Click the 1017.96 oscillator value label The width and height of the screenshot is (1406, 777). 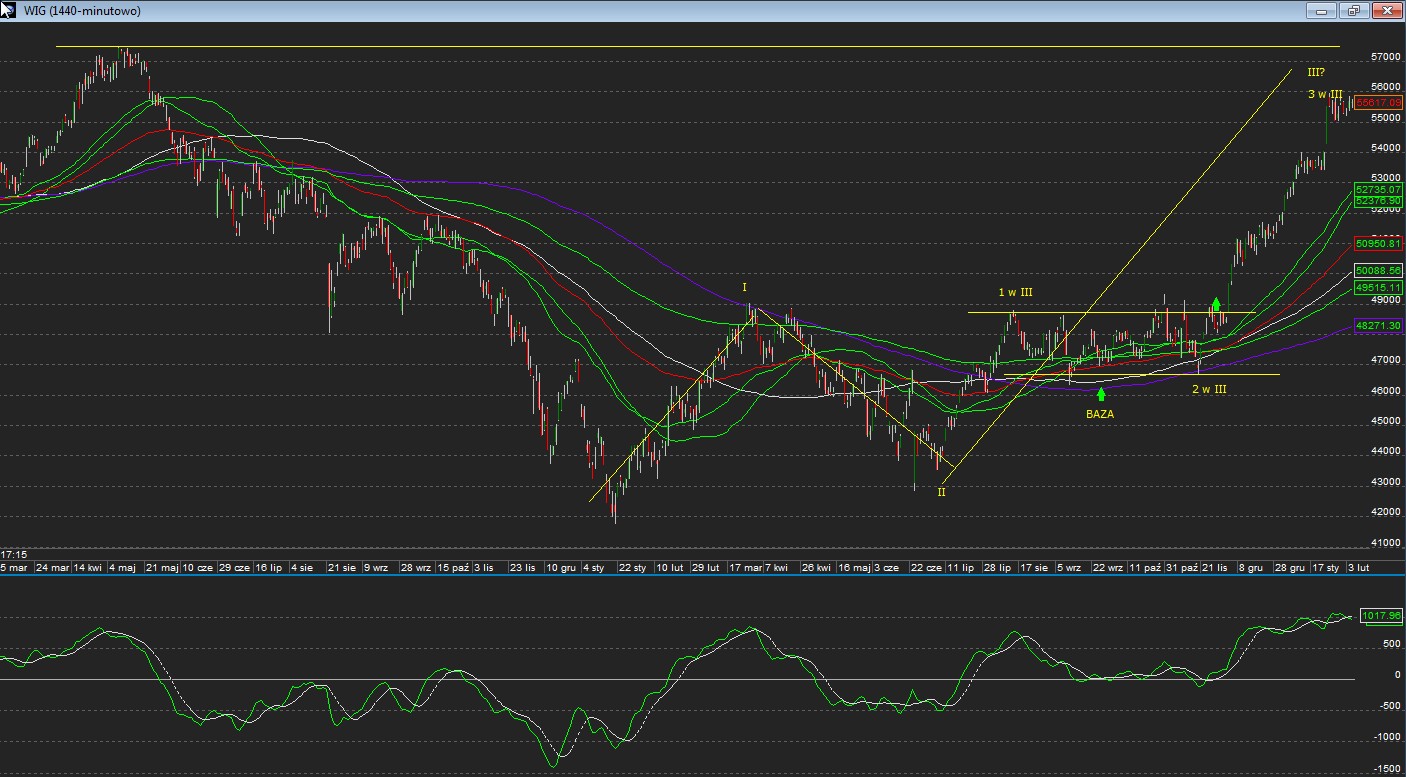(x=1381, y=617)
